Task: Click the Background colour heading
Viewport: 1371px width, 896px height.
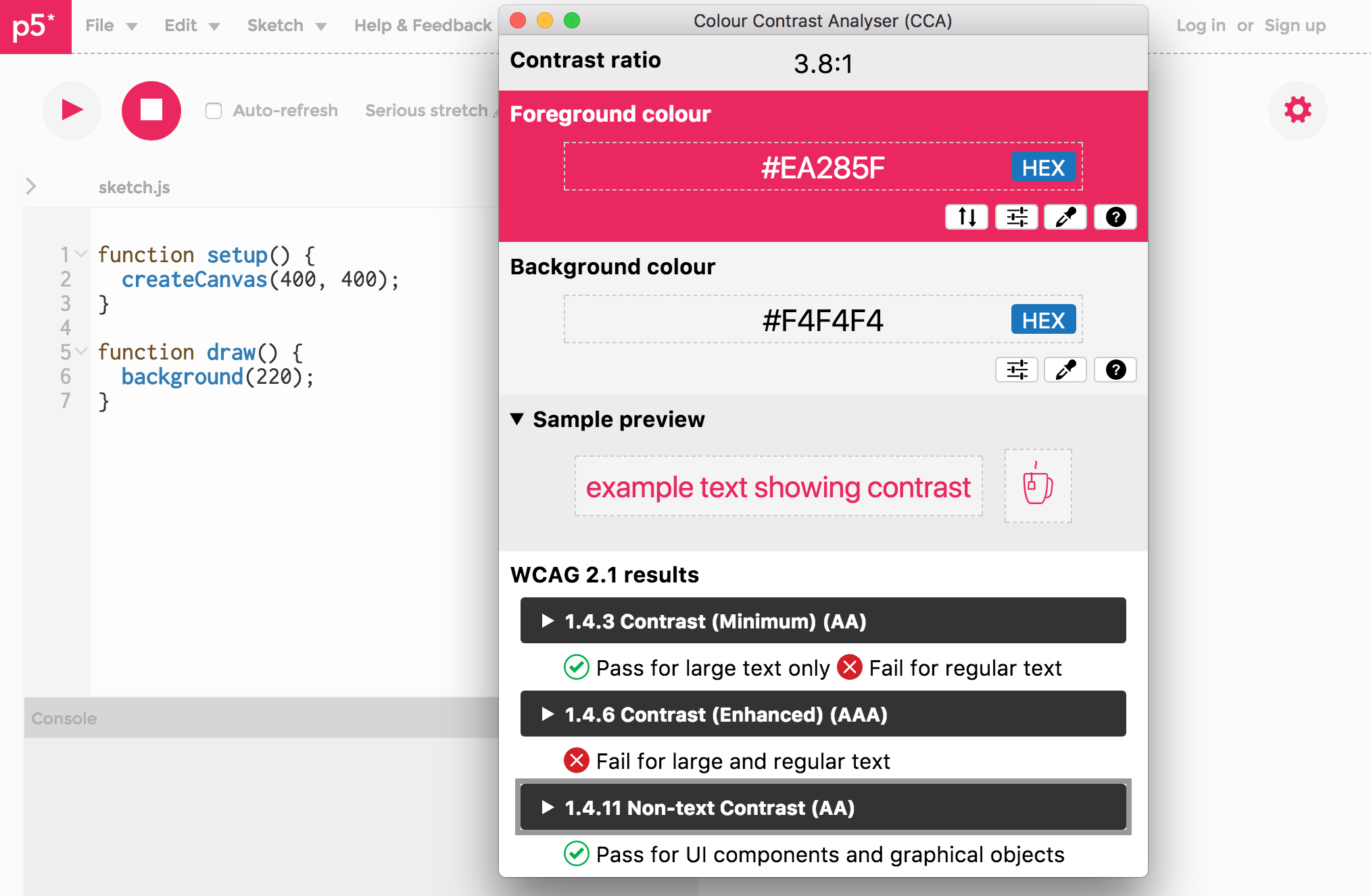Action: coord(612,266)
